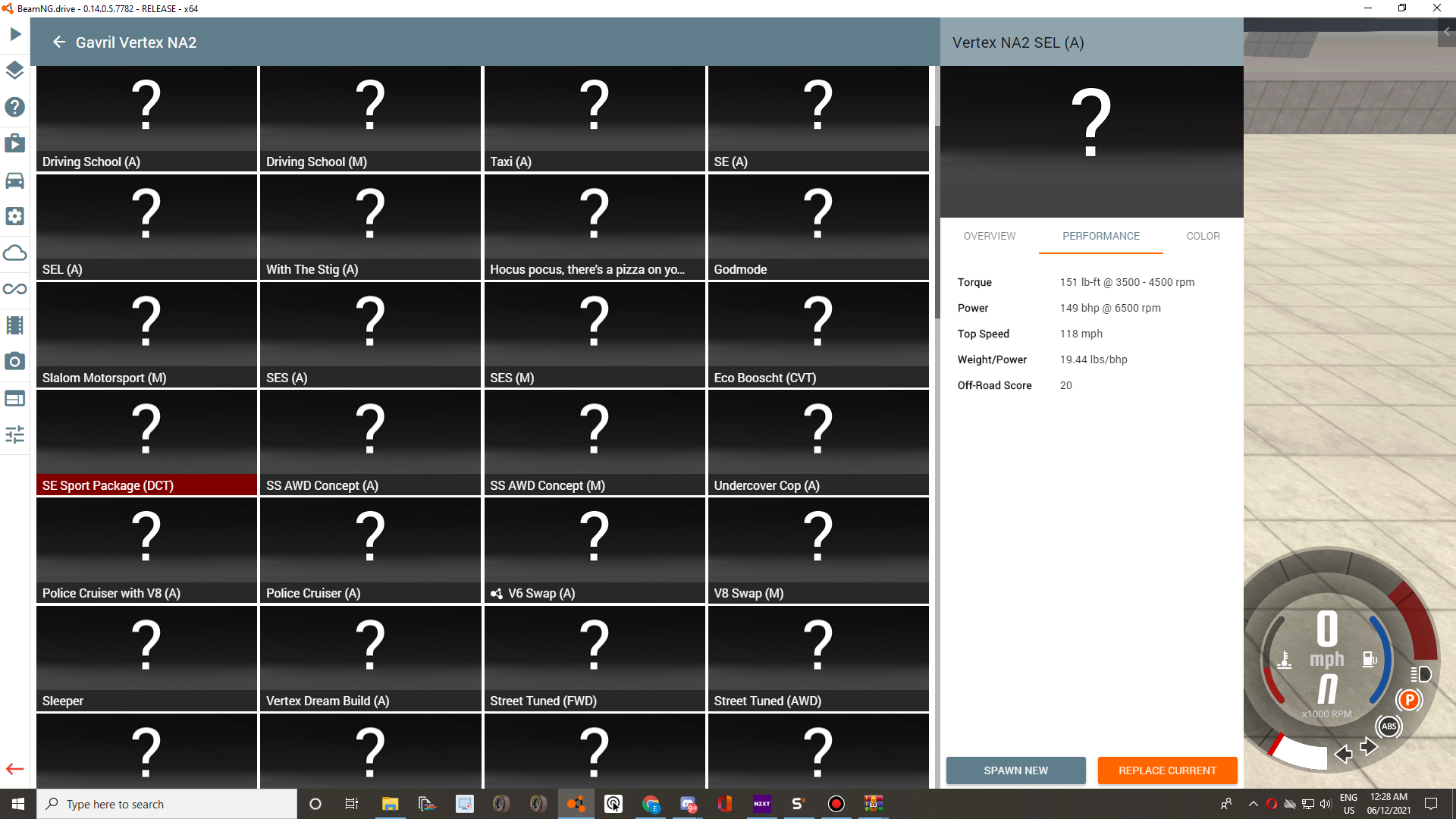This screenshot has width=1456, height=819.
Task: Open the notification center icon
Action: click(1431, 804)
